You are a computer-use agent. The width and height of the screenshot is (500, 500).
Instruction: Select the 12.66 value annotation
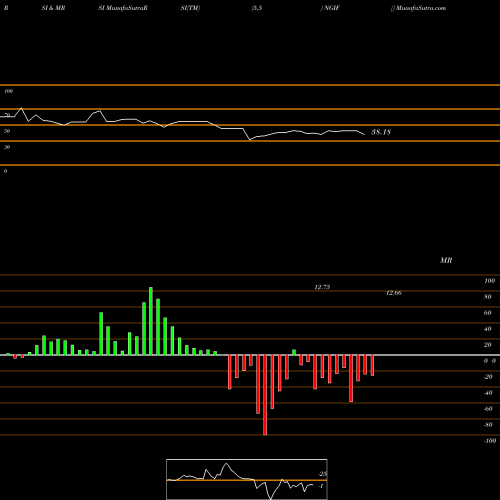(x=394, y=293)
